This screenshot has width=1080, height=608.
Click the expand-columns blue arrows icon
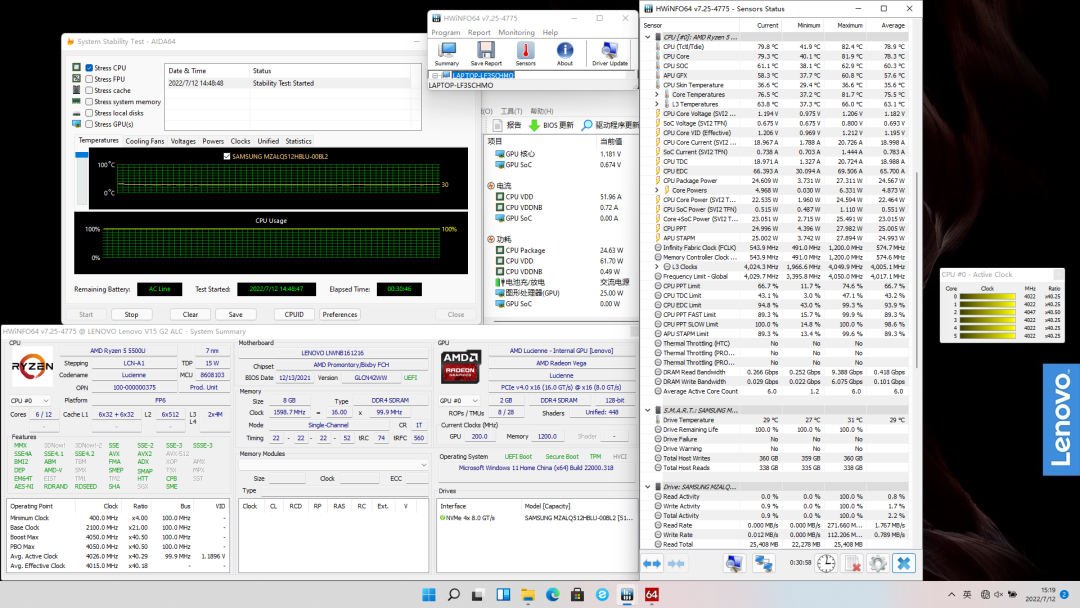(651, 564)
